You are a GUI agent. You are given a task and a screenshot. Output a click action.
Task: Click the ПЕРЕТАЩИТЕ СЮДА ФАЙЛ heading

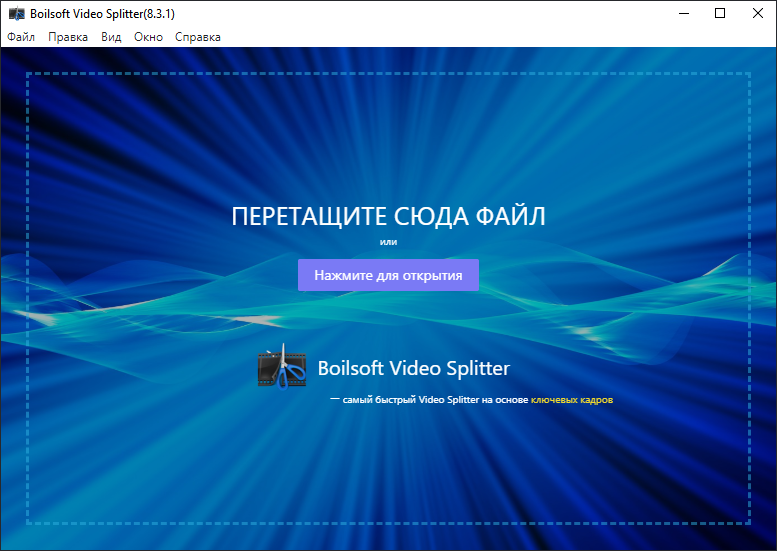click(388, 217)
